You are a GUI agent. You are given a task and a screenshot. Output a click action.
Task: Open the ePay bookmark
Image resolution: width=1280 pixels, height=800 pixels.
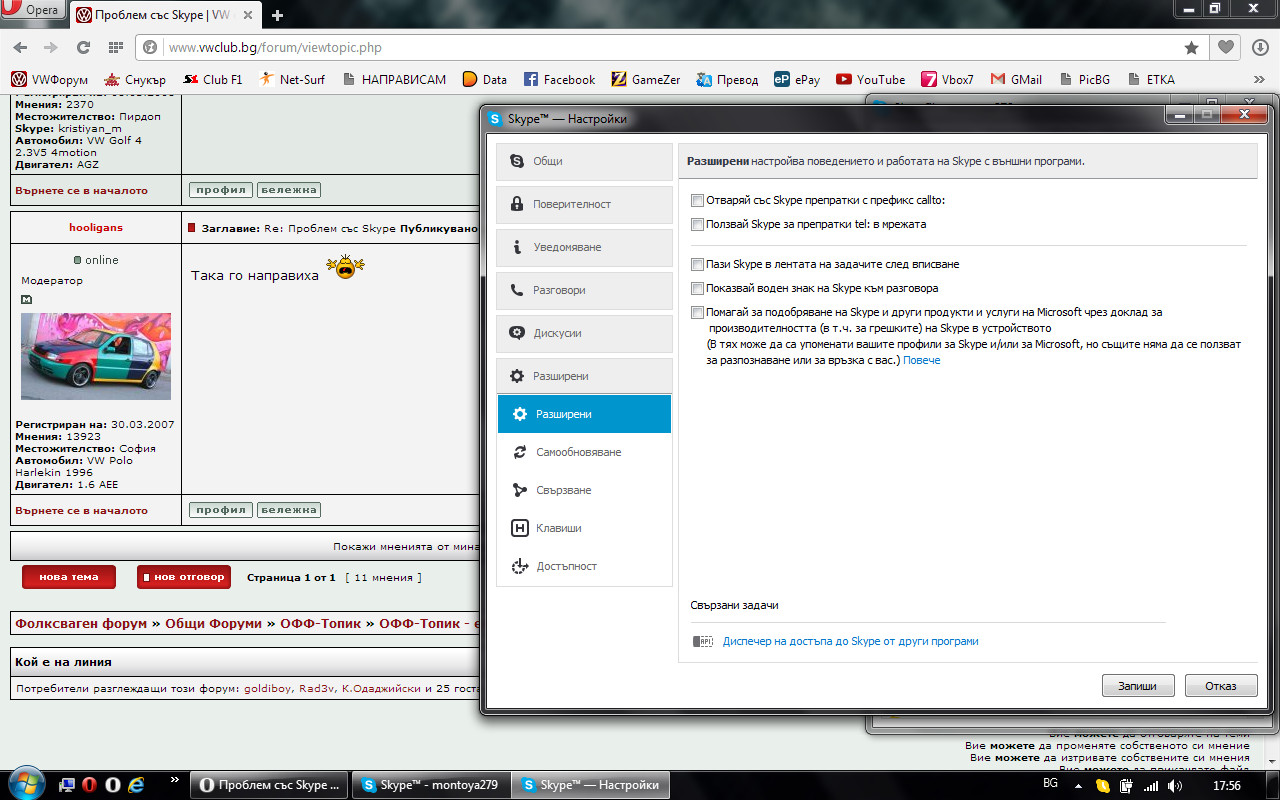tap(797, 79)
